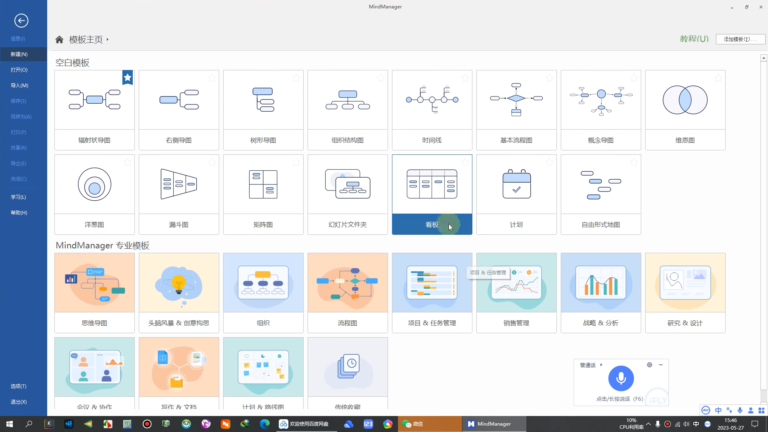Click the 添加模板 button
768x432 pixels.
pos(740,39)
